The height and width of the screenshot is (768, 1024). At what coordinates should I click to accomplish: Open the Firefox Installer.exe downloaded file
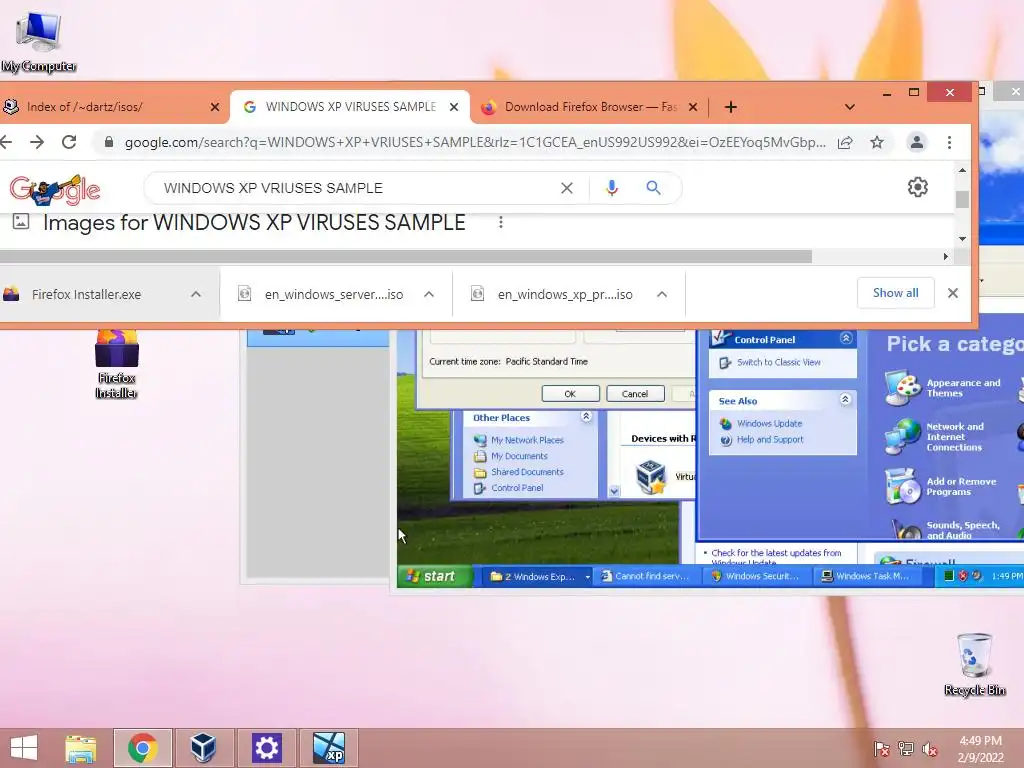click(87, 295)
